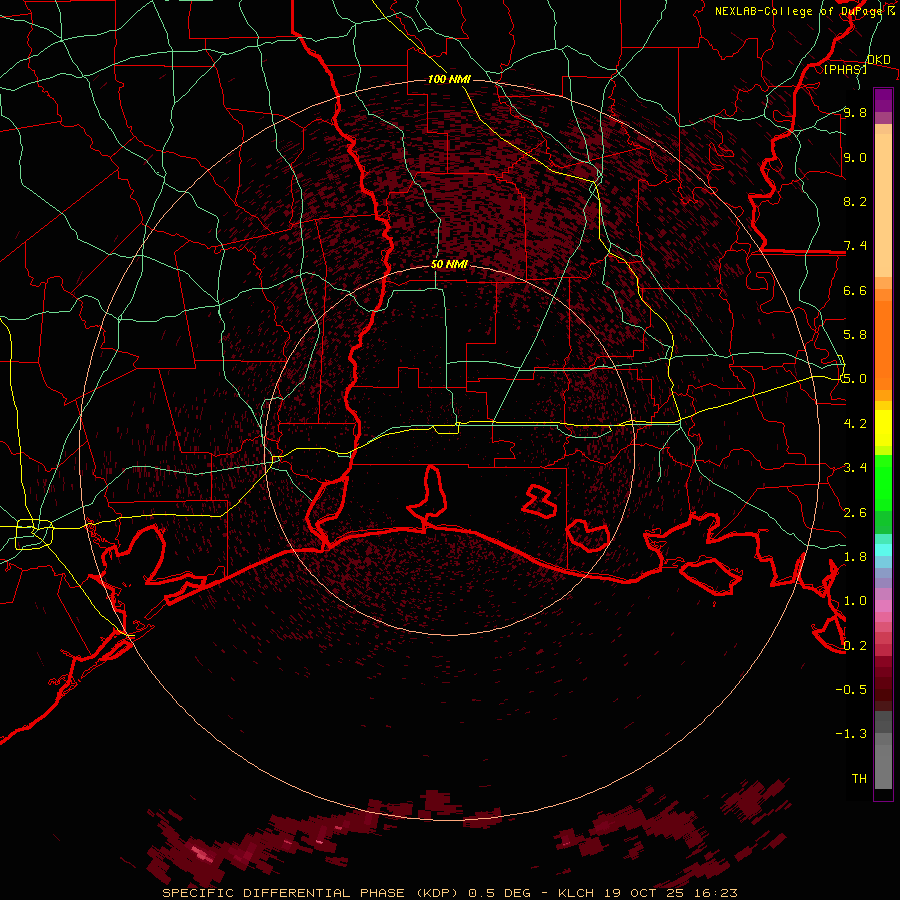Click the 6.6 scale value
This screenshot has width=900, height=900.
855,290
